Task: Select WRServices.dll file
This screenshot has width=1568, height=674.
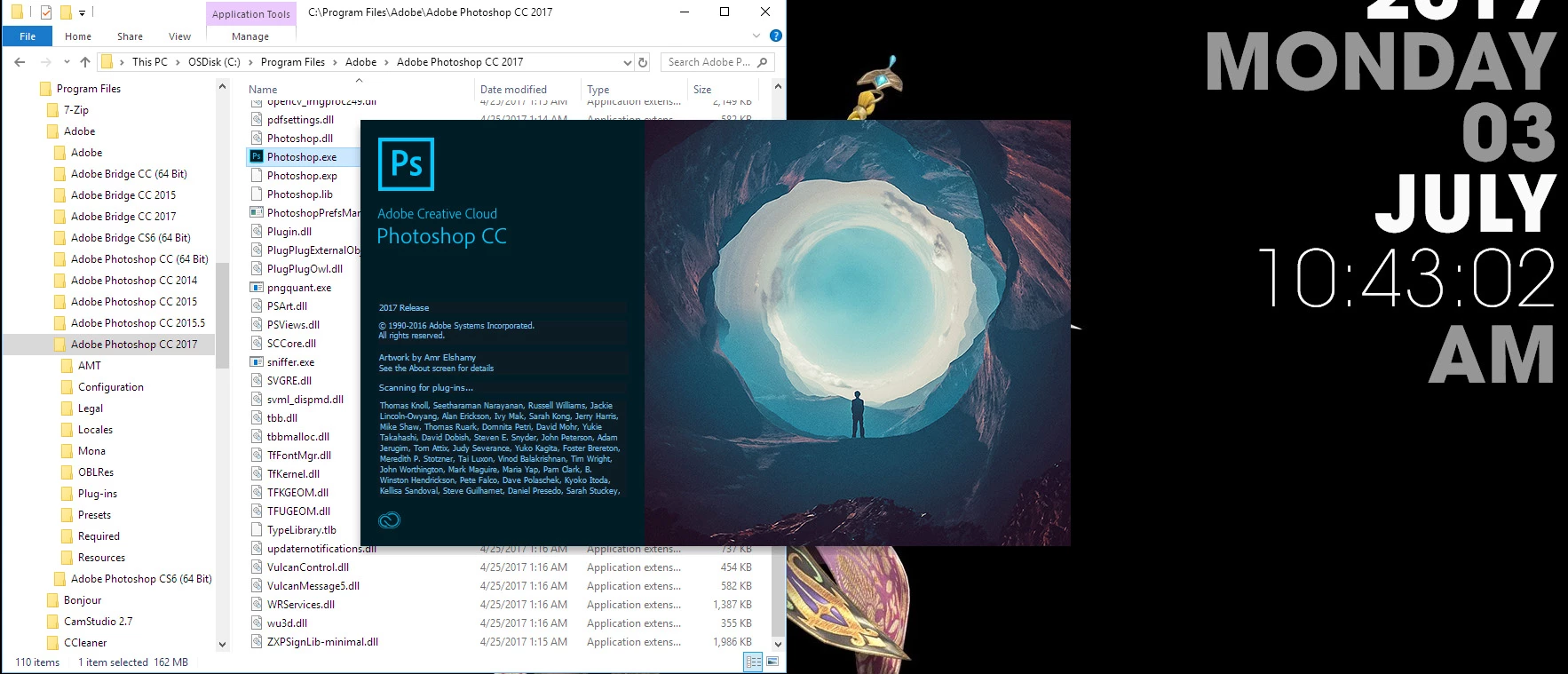Action: [x=301, y=605]
